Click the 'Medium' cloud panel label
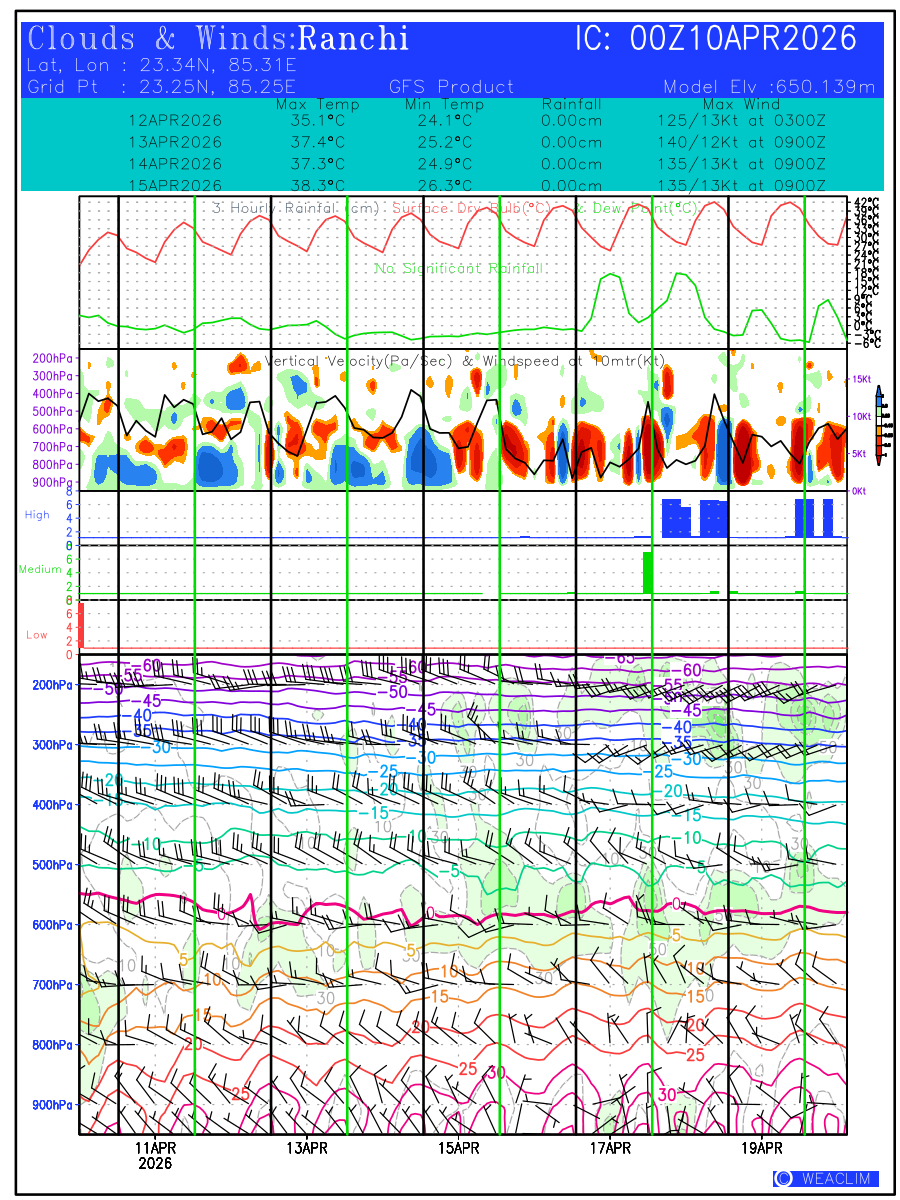Image resolution: width=900 pixels, height=1200 pixels. tap(40, 570)
